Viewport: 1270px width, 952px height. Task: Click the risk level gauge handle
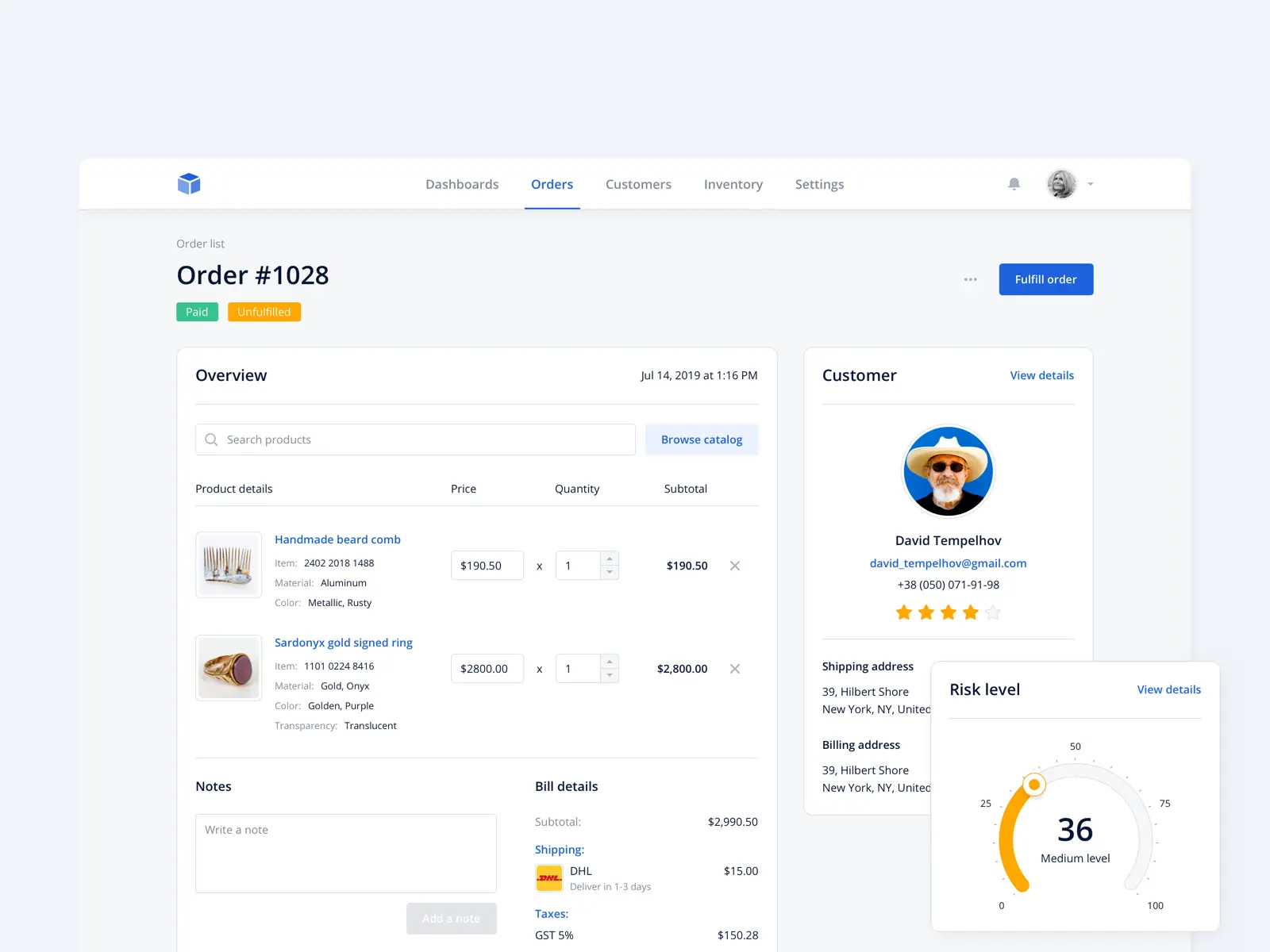[1034, 785]
